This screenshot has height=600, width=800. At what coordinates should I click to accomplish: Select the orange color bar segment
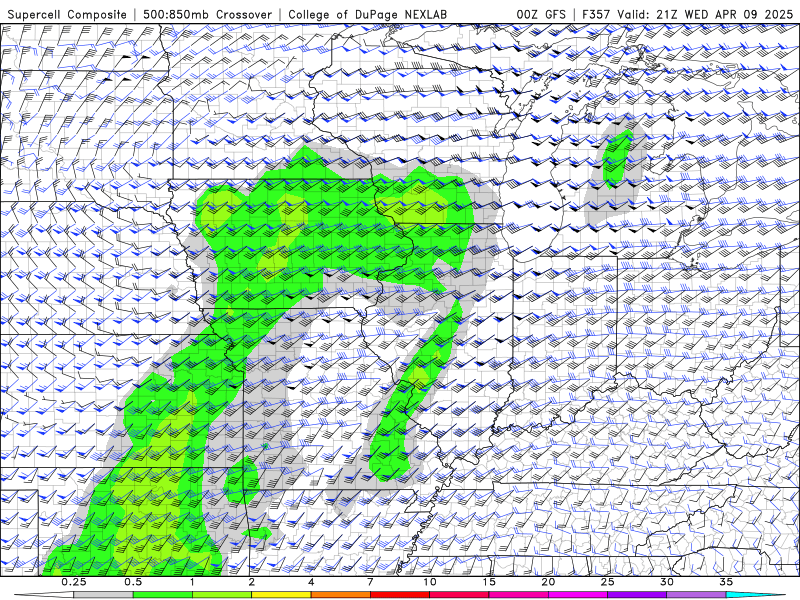(340, 595)
